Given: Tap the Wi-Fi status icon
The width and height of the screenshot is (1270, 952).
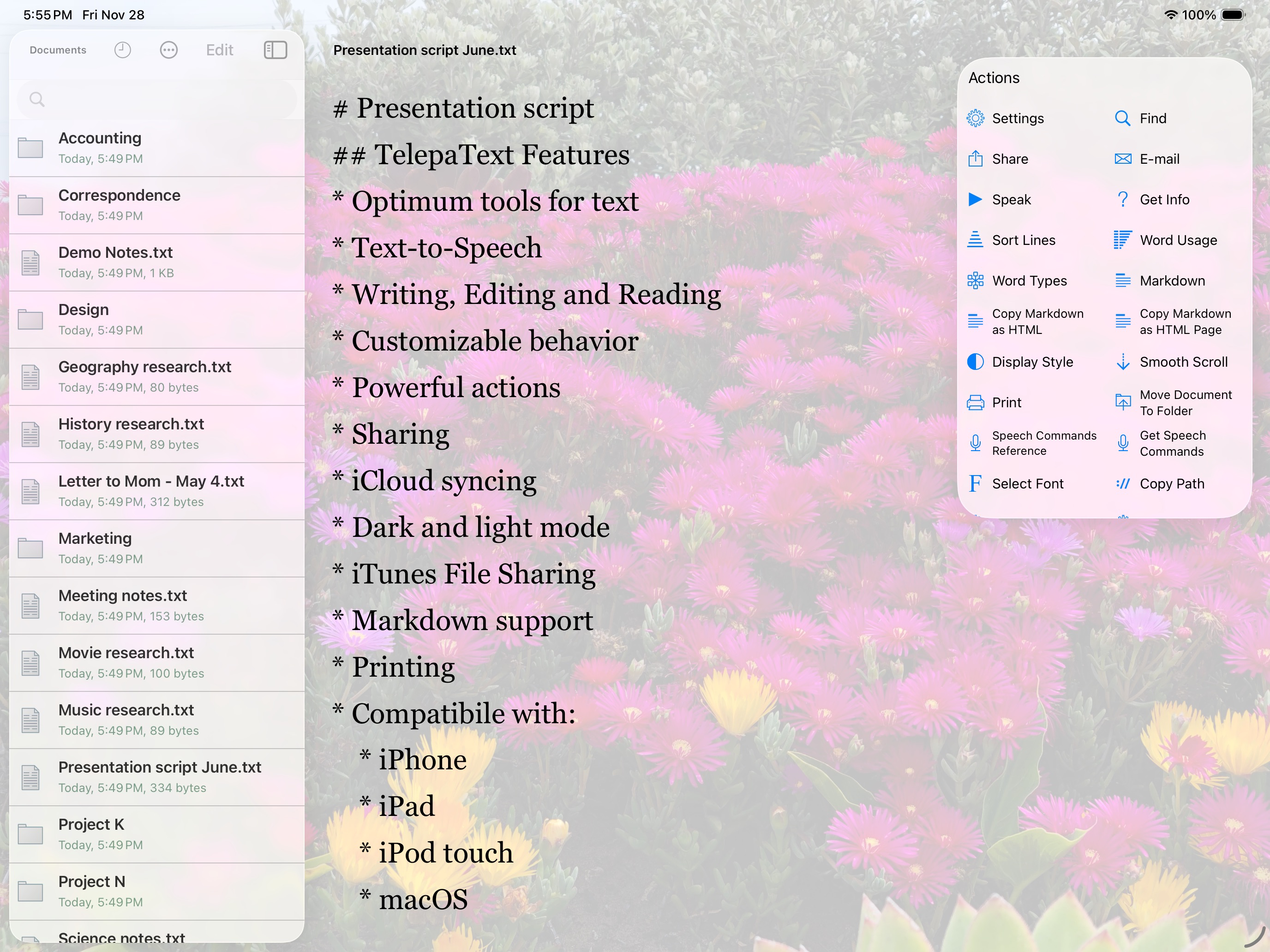Looking at the screenshot, I should (1171, 15).
